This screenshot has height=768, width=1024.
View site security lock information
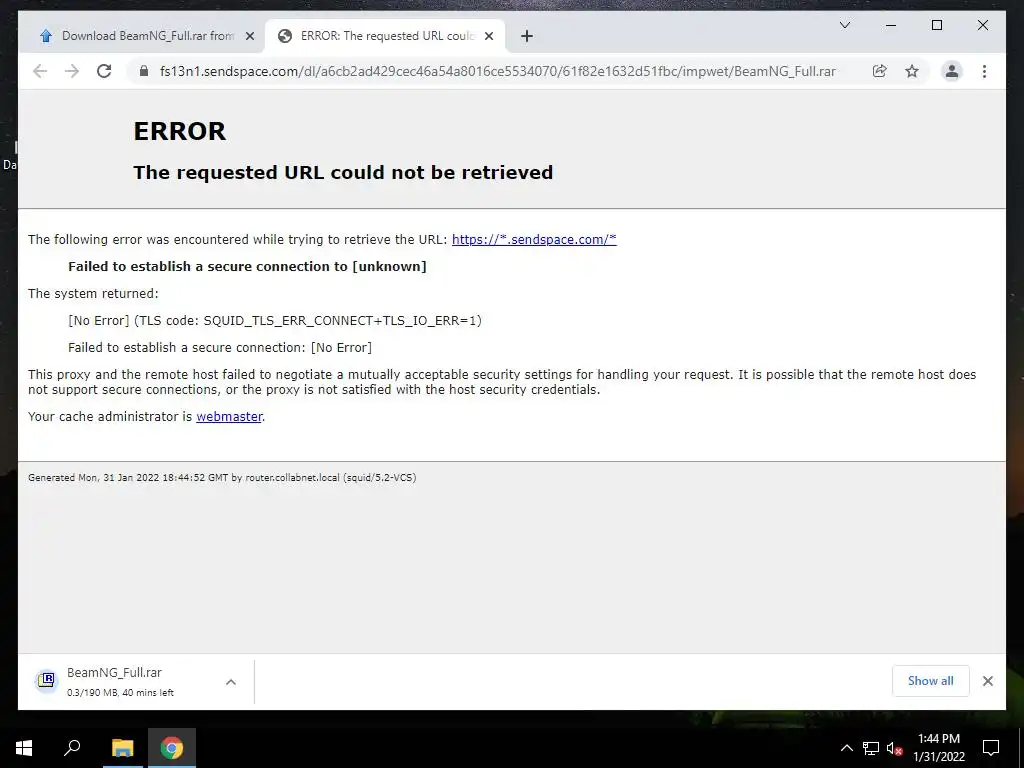(144, 71)
